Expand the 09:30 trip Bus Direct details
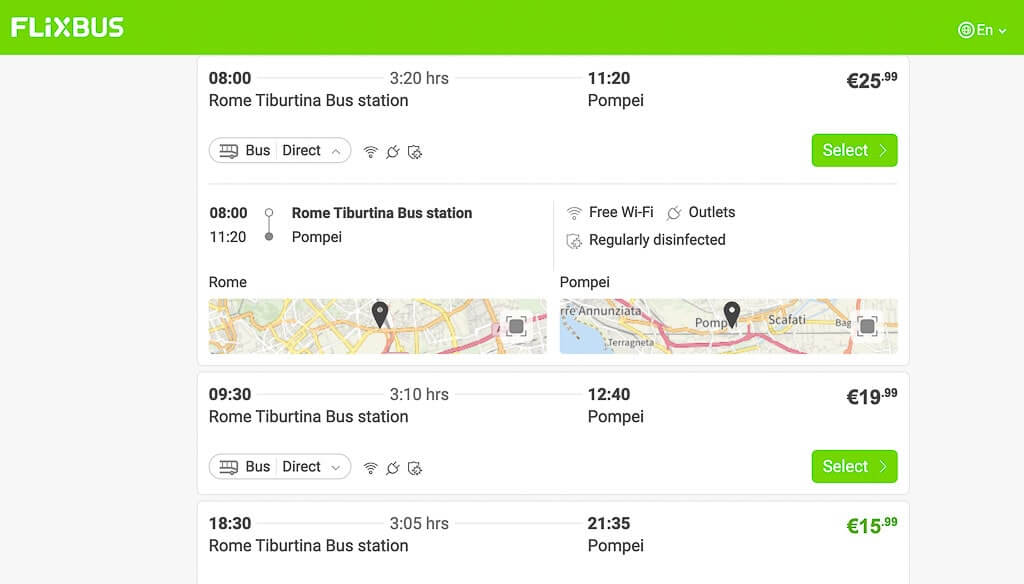 tap(280, 467)
